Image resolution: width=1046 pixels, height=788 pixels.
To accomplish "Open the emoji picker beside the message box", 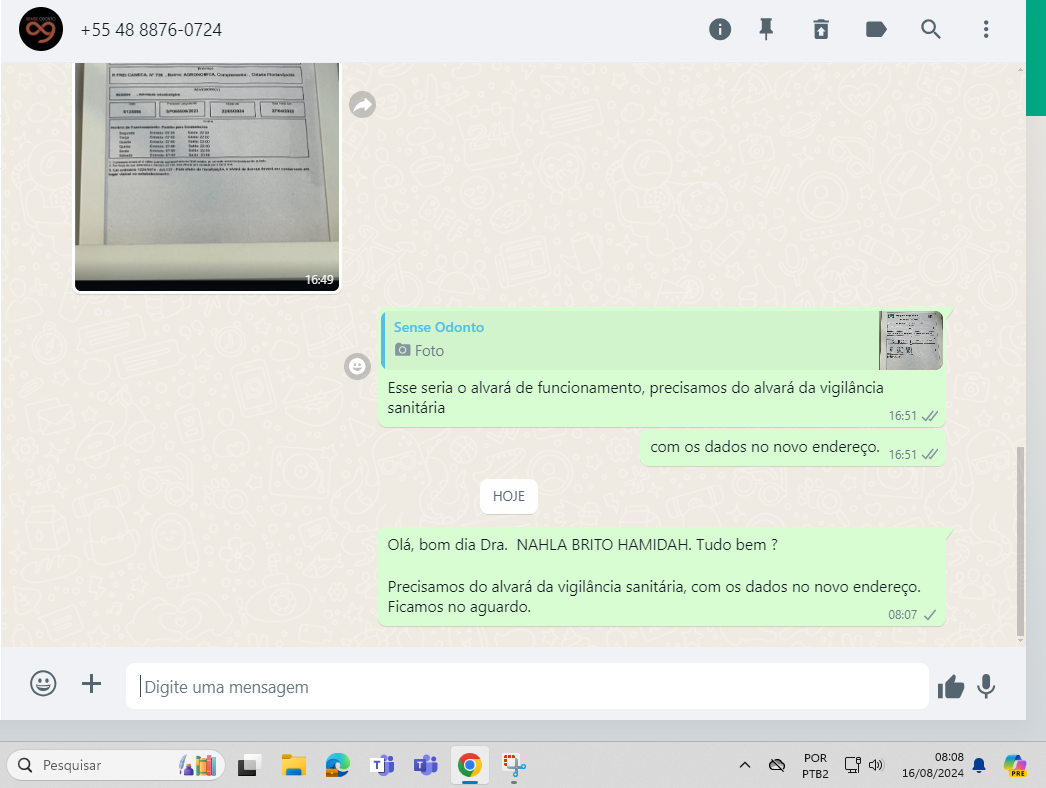I will tap(43, 684).
